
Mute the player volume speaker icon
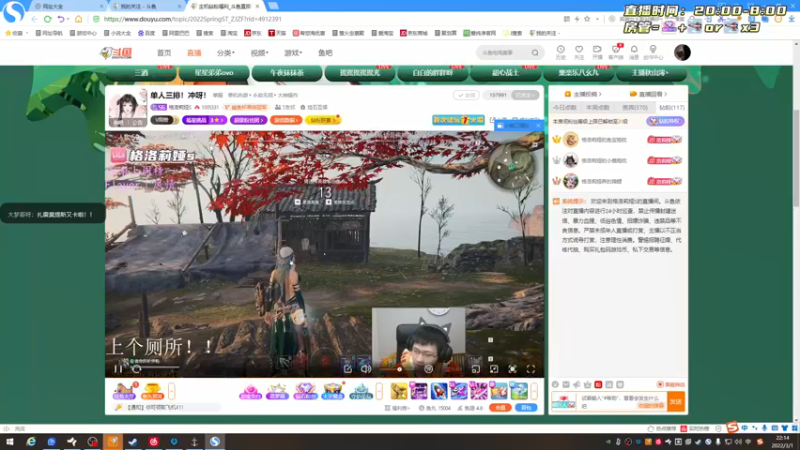[366, 369]
